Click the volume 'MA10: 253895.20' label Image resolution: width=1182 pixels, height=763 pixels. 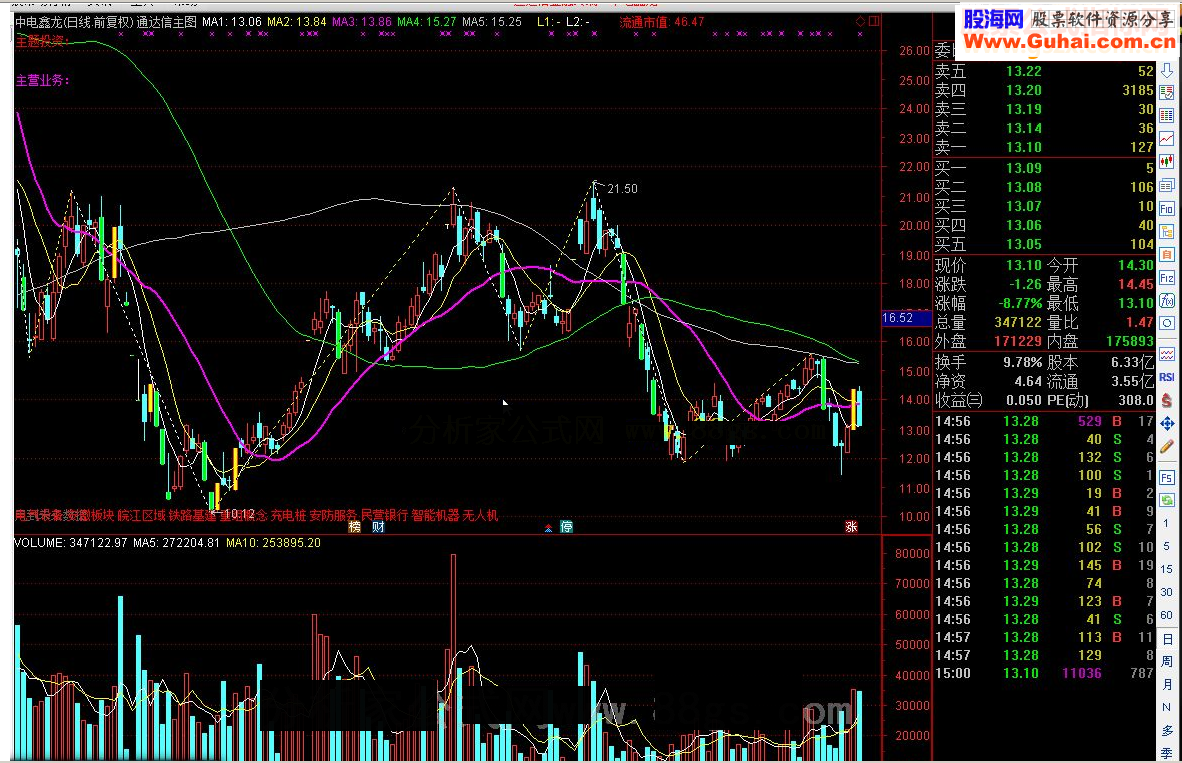click(x=274, y=543)
